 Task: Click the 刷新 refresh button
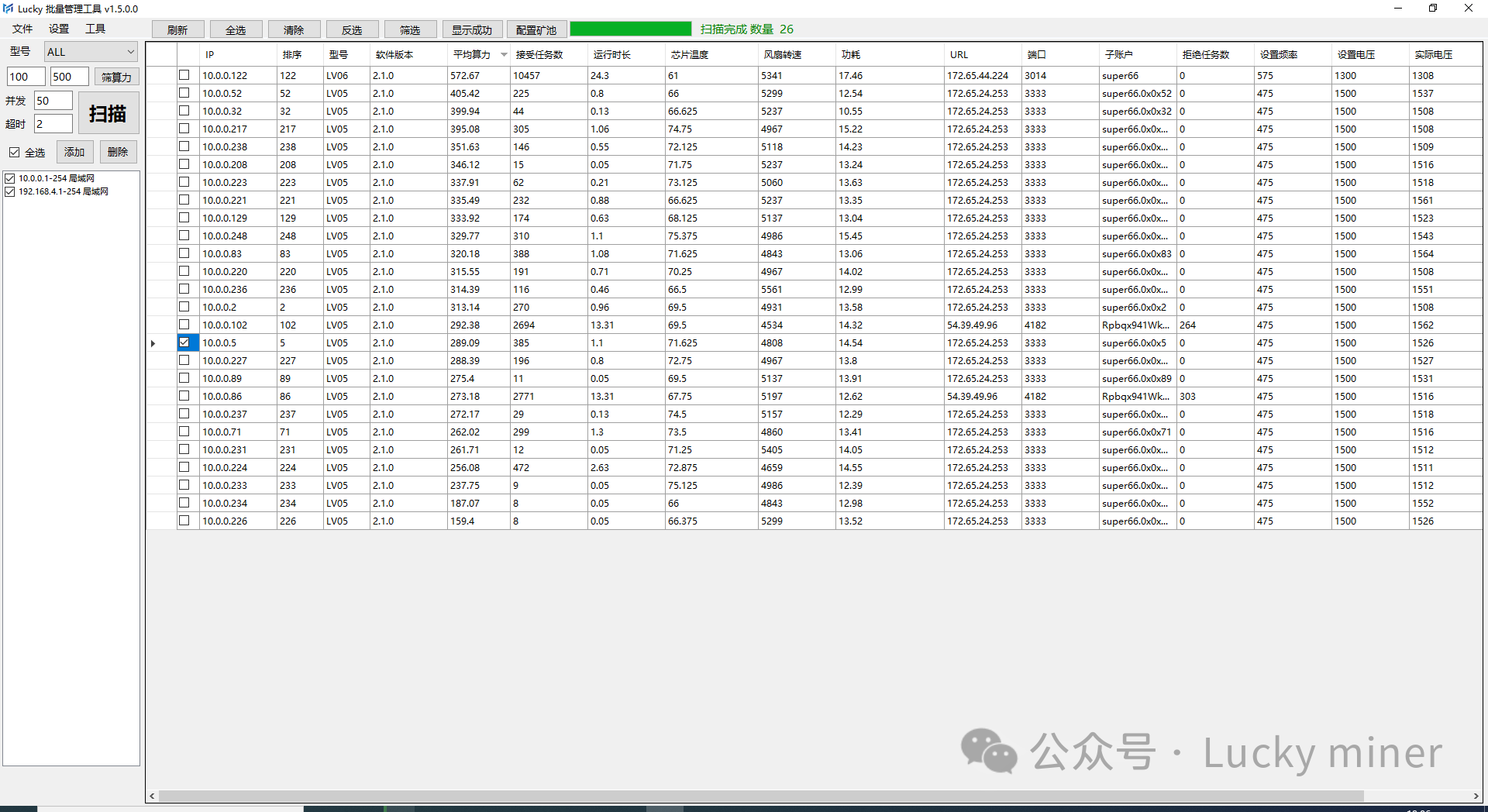pyautogui.click(x=177, y=29)
